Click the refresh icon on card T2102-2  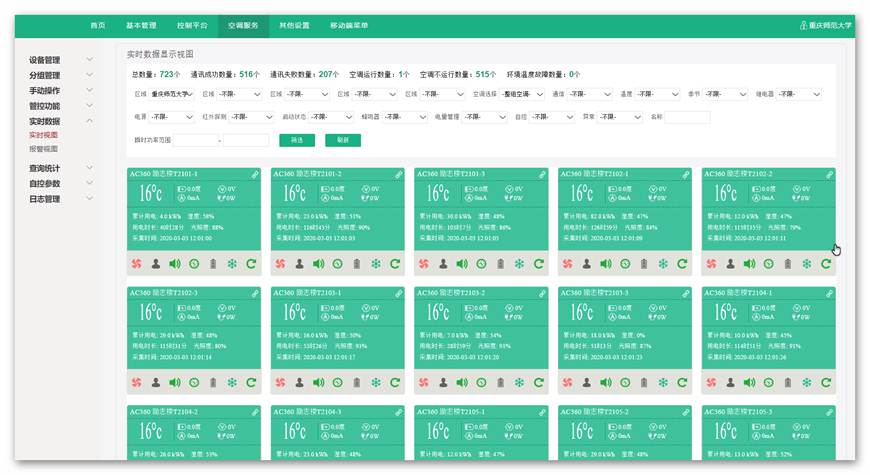[x=826, y=264]
